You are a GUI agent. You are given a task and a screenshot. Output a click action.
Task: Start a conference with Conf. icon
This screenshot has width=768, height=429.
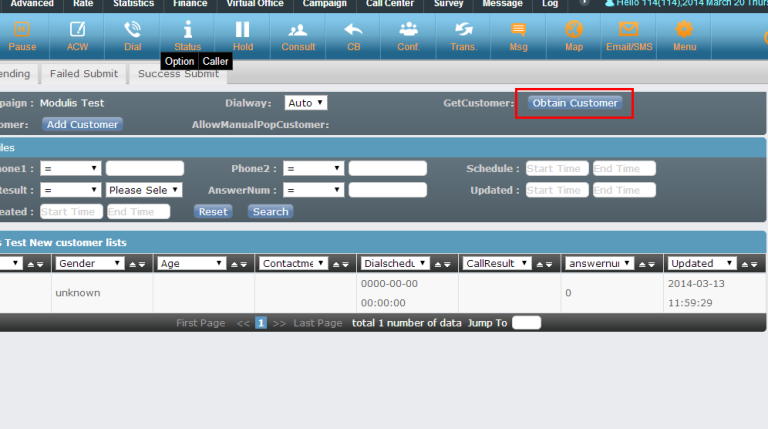408,30
